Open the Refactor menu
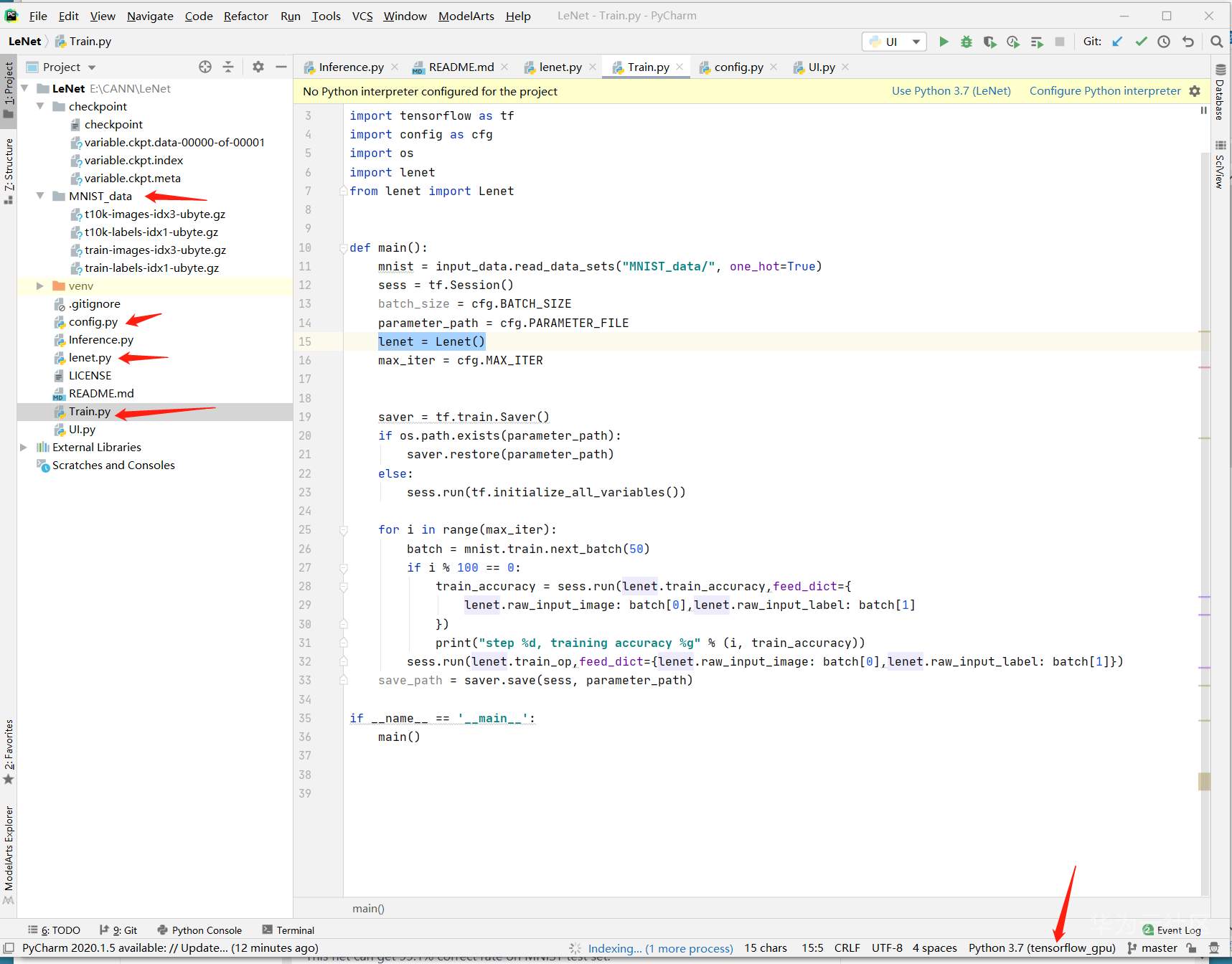 pyautogui.click(x=245, y=16)
